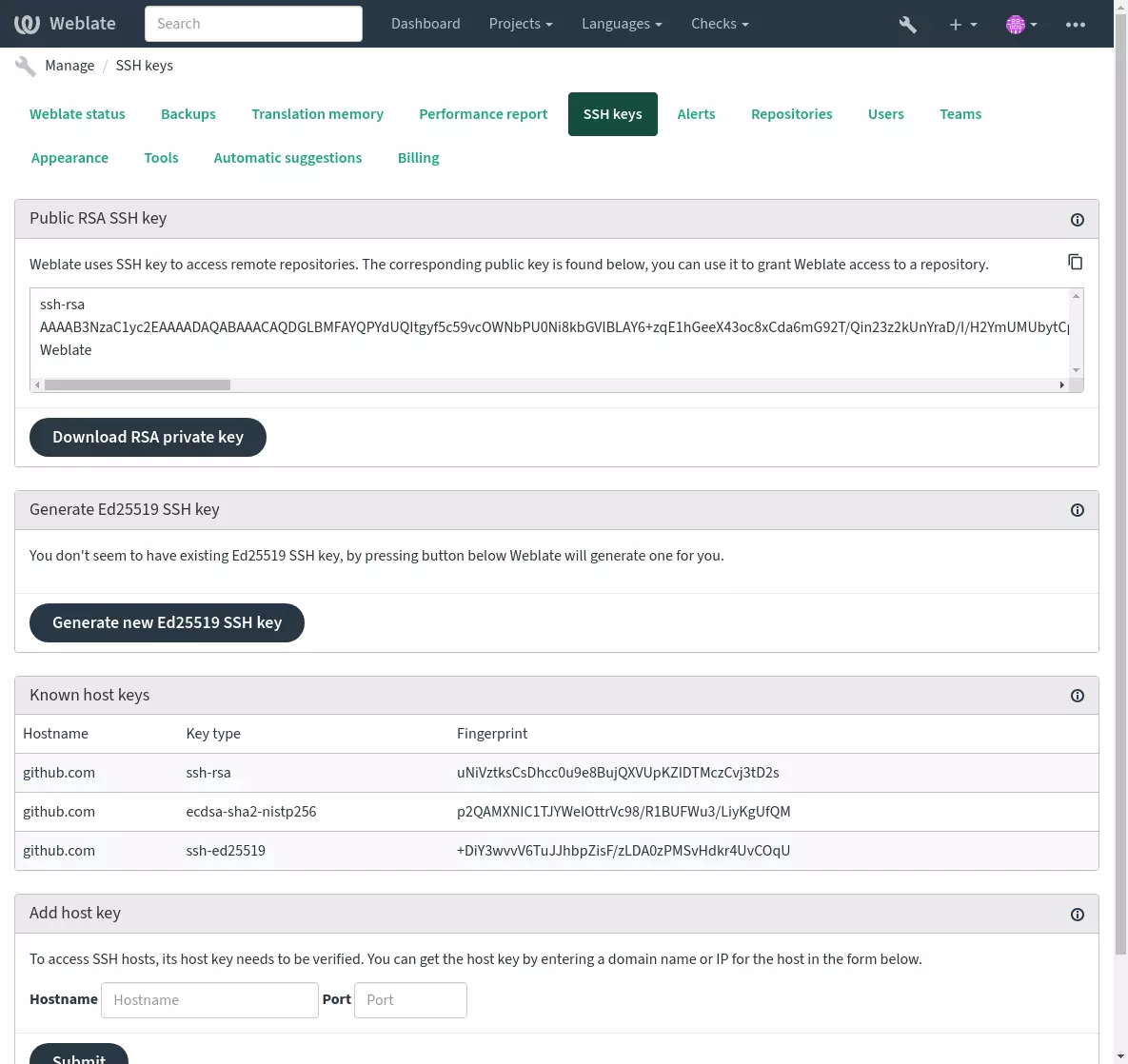This screenshot has height=1064, width=1128.
Task: Click fingerprint starting with p2QAMXNIC1
Action: pos(623,812)
